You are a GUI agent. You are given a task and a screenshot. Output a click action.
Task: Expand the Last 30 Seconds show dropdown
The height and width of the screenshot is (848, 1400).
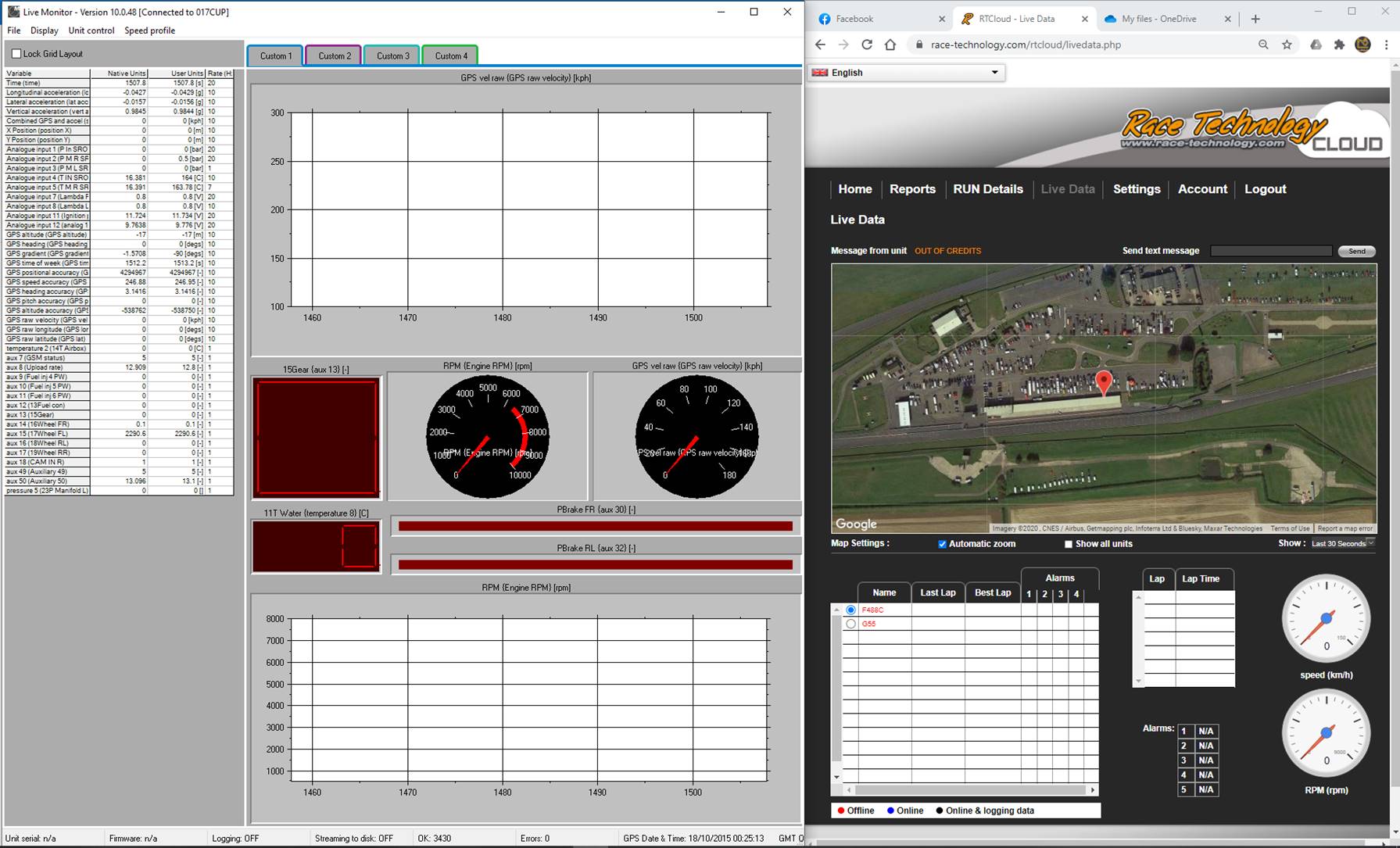coord(1342,543)
